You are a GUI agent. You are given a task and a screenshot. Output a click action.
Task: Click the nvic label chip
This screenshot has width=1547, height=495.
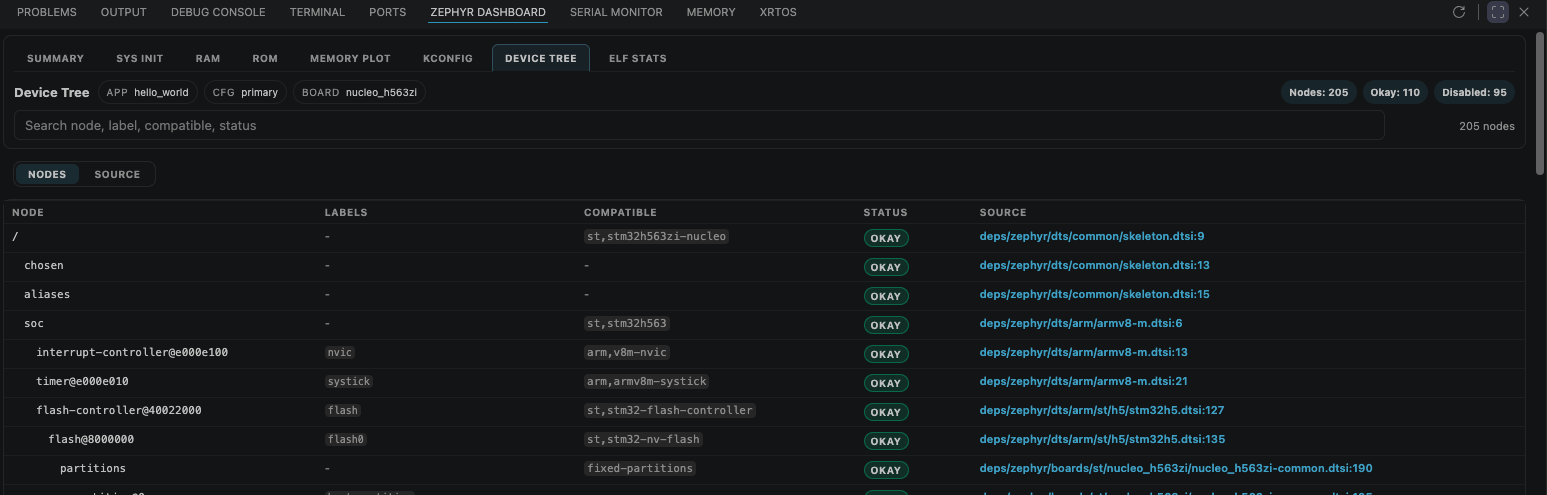(x=340, y=352)
